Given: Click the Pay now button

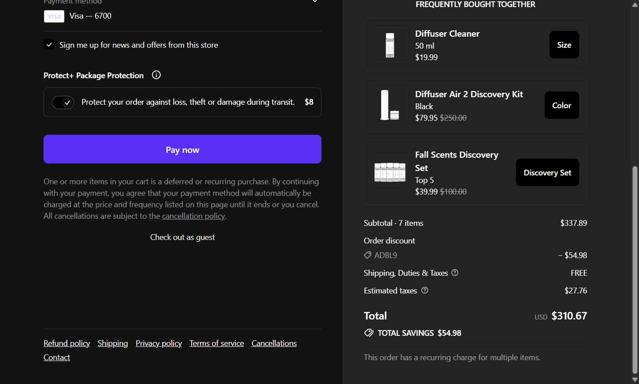Looking at the screenshot, I should (x=183, y=150).
